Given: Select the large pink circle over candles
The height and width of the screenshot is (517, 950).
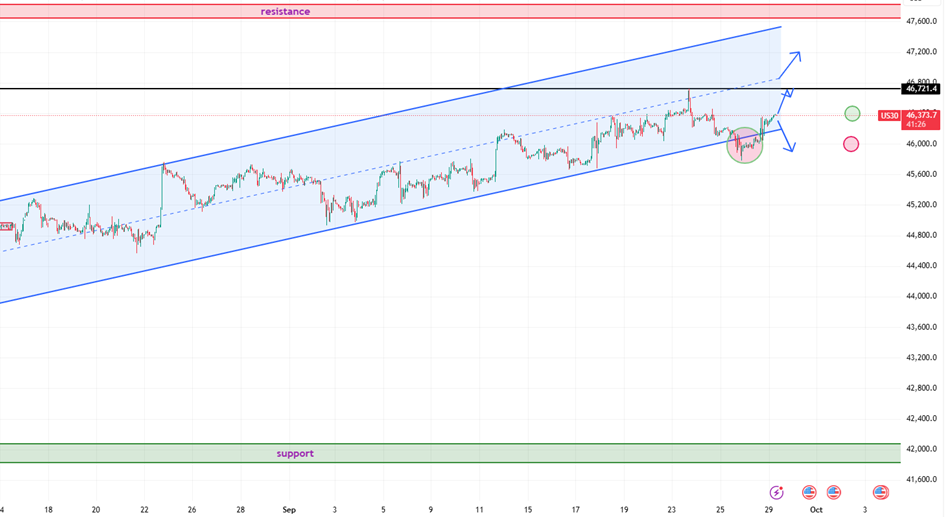Looking at the screenshot, I should coord(745,145).
